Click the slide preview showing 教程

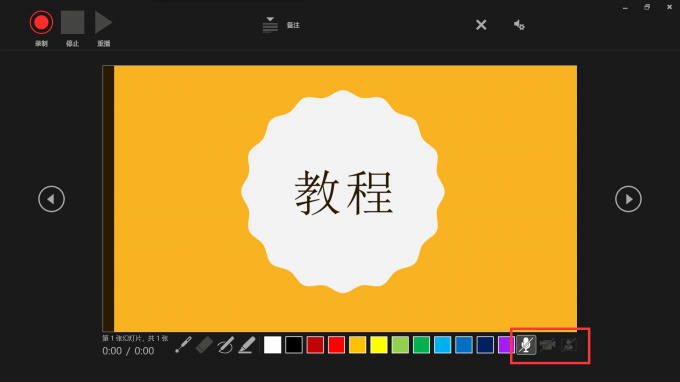click(340, 198)
